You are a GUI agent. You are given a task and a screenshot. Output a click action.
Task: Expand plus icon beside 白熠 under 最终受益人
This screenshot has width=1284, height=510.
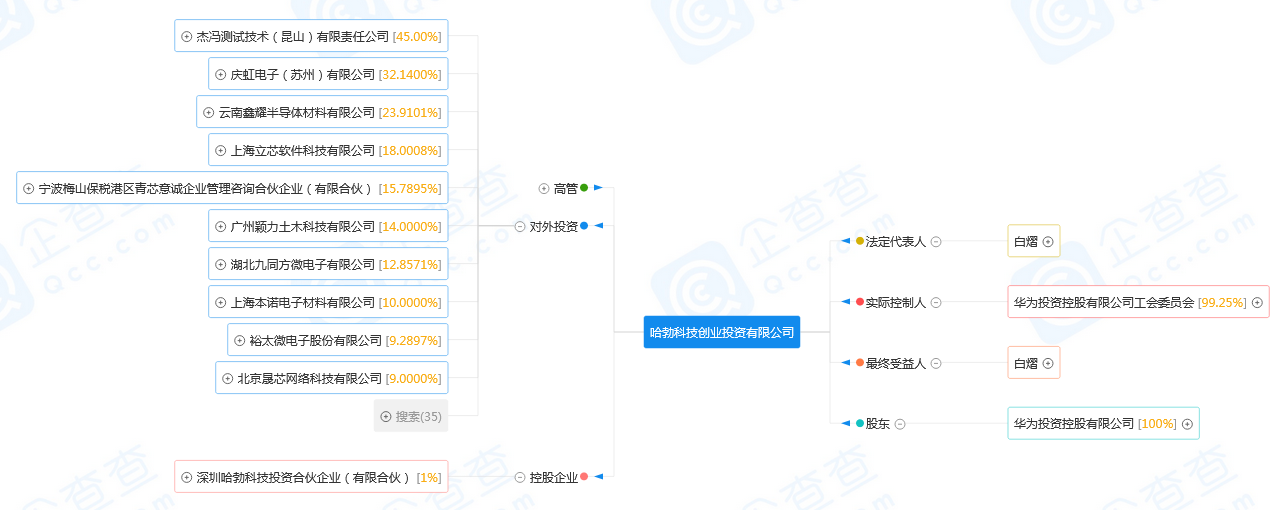point(1048,363)
